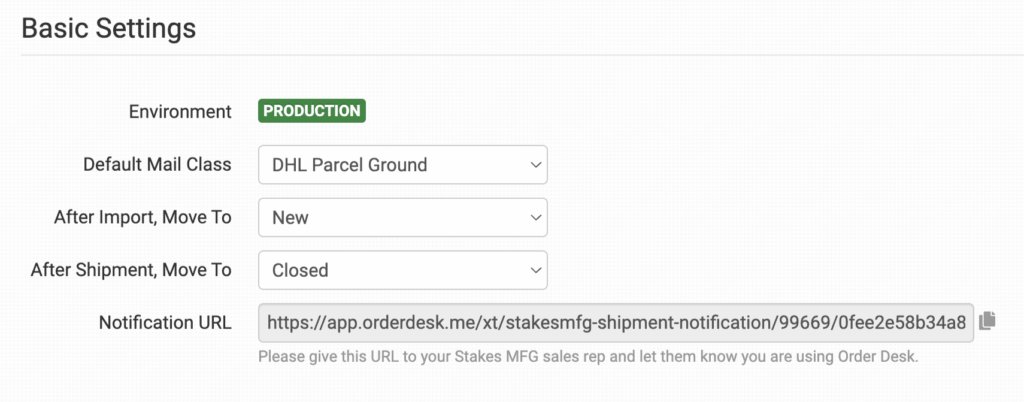Click the selected DHL Parcel Ground text

pos(350,165)
